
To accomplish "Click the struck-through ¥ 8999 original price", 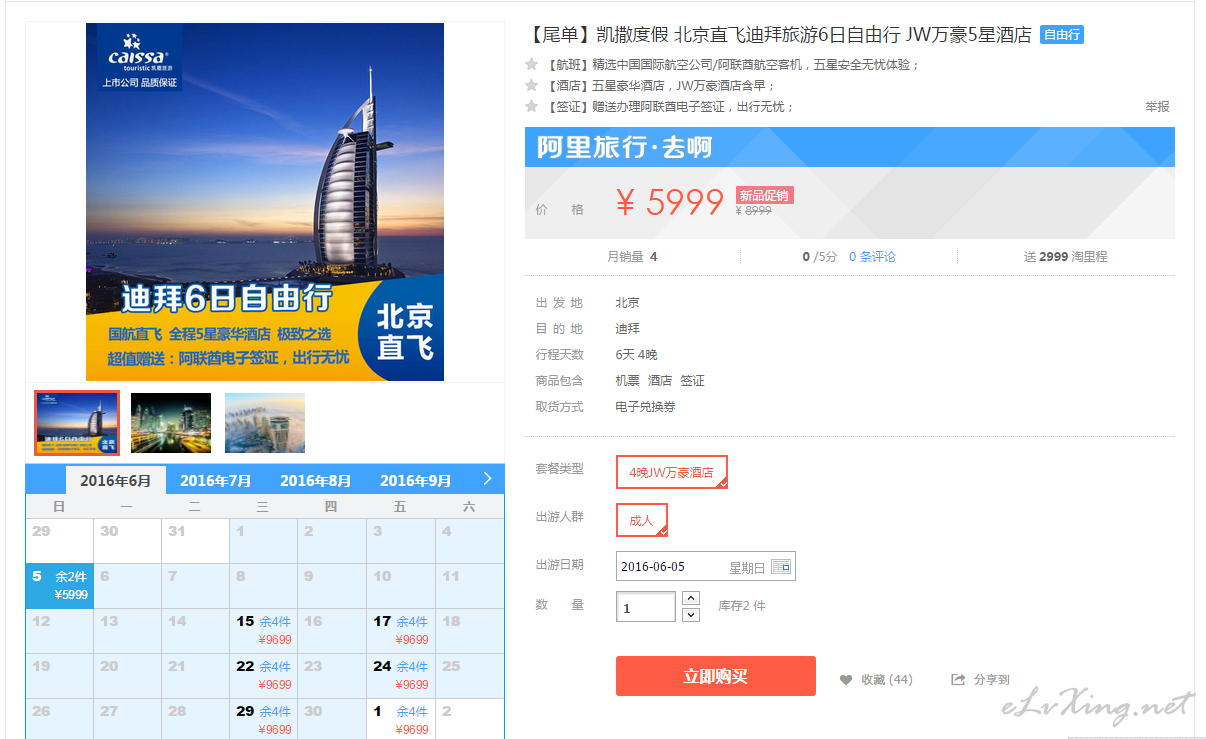I will pos(754,211).
